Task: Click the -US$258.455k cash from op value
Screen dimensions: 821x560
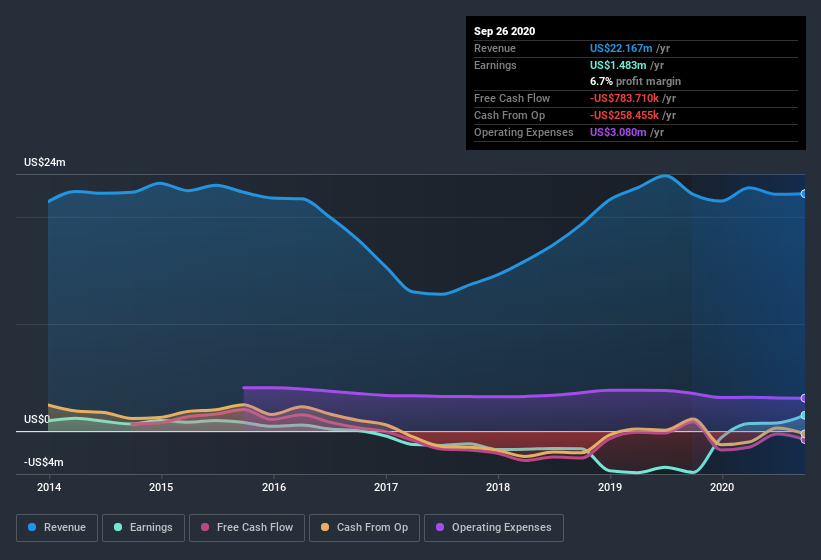Action: point(624,115)
